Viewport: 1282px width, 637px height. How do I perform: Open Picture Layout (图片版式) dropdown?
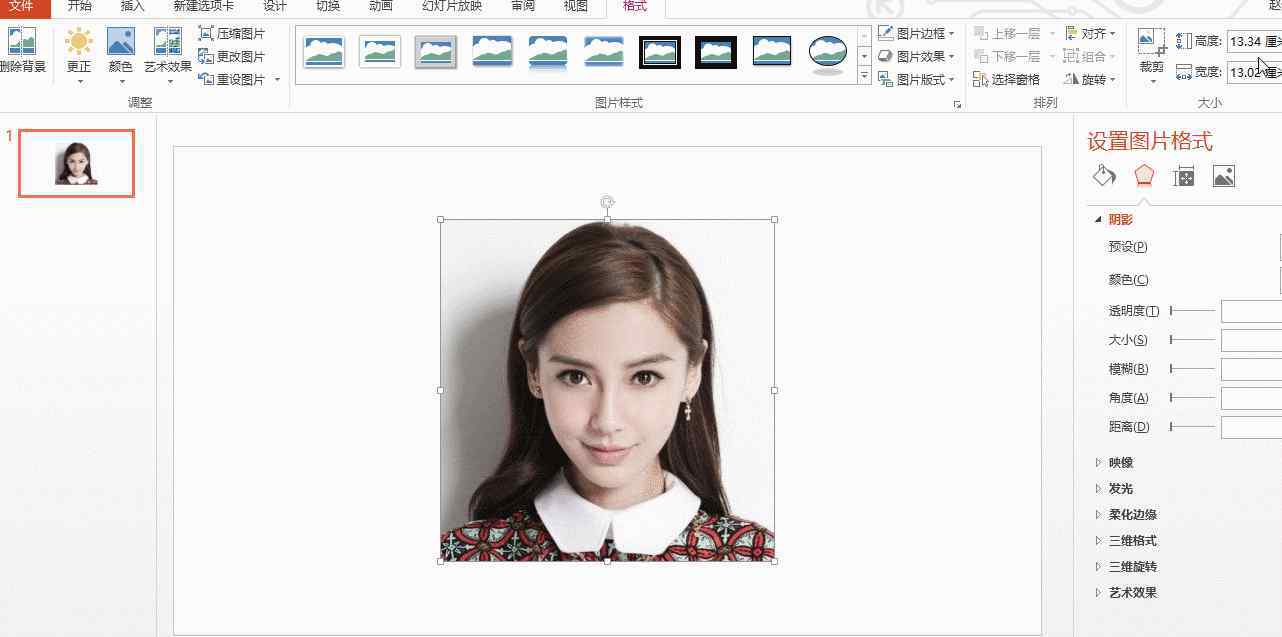click(x=916, y=79)
